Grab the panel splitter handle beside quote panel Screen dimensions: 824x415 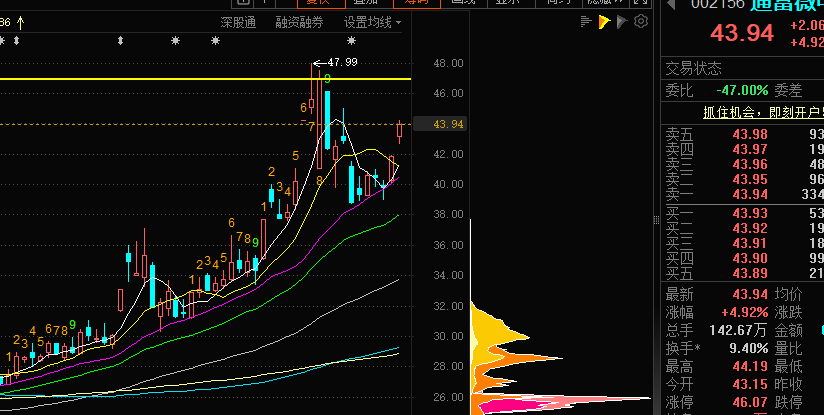pos(656,220)
